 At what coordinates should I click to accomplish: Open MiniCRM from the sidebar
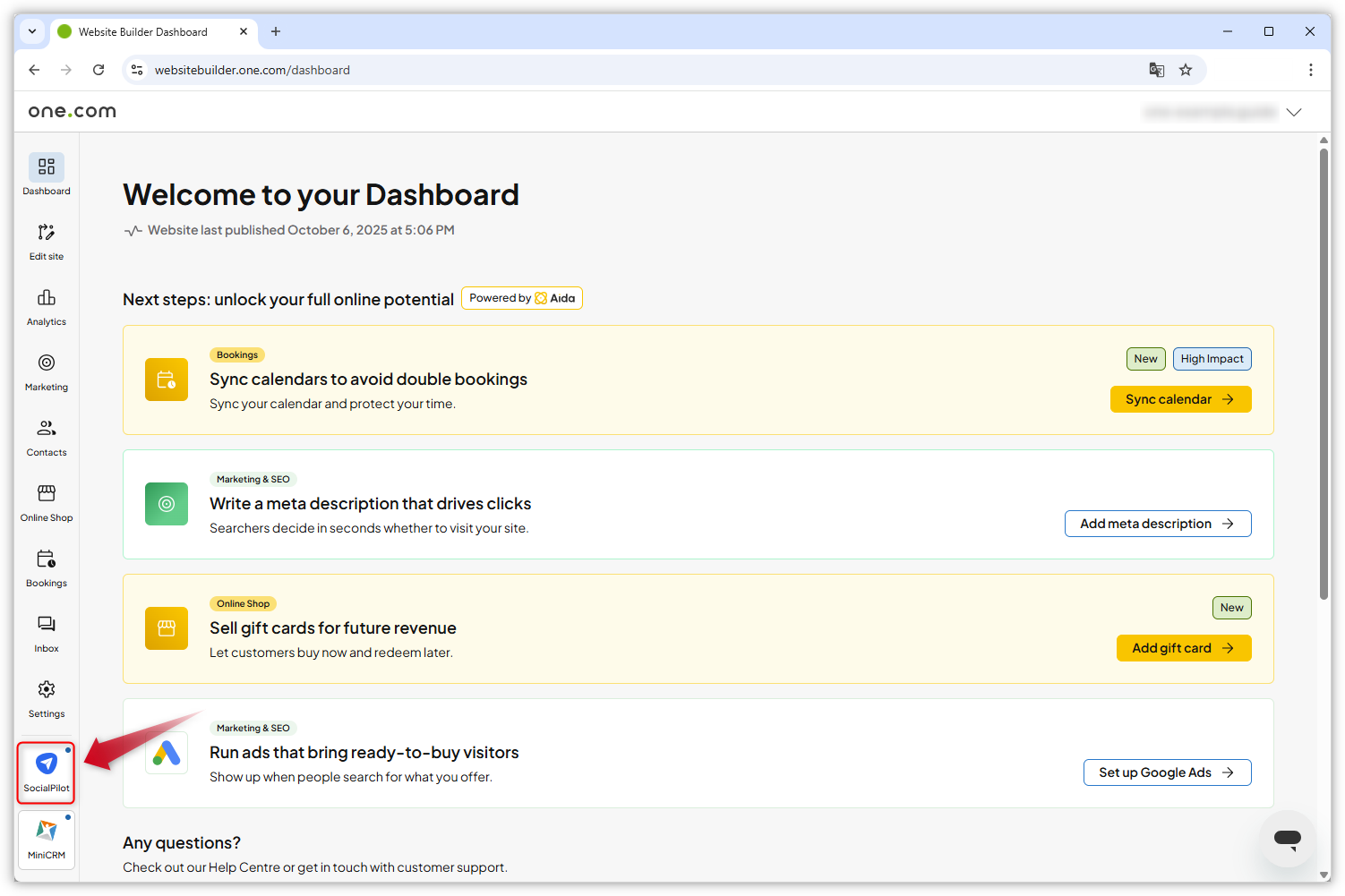[46, 840]
